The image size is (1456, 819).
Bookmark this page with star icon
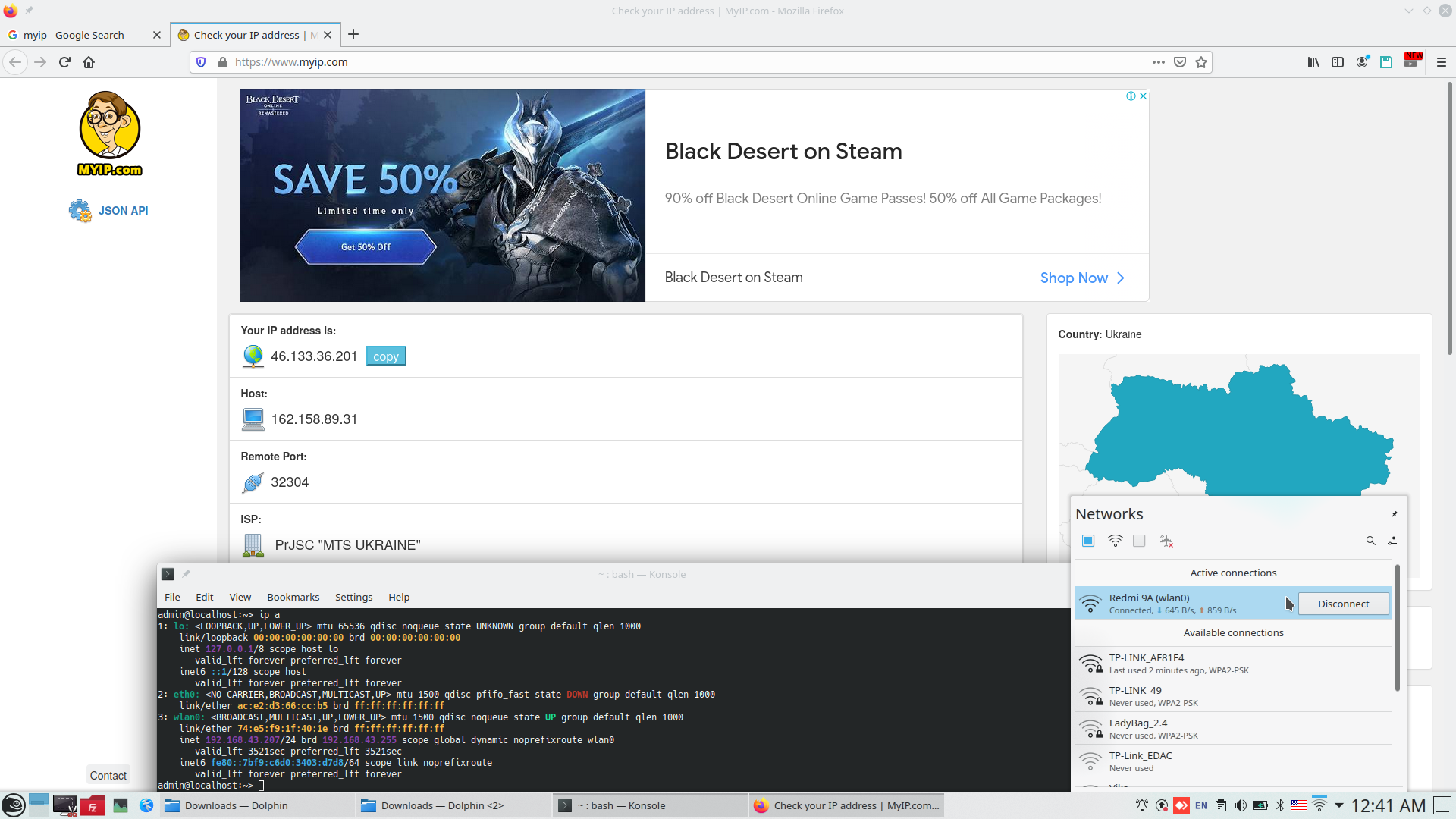tap(1201, 62)
